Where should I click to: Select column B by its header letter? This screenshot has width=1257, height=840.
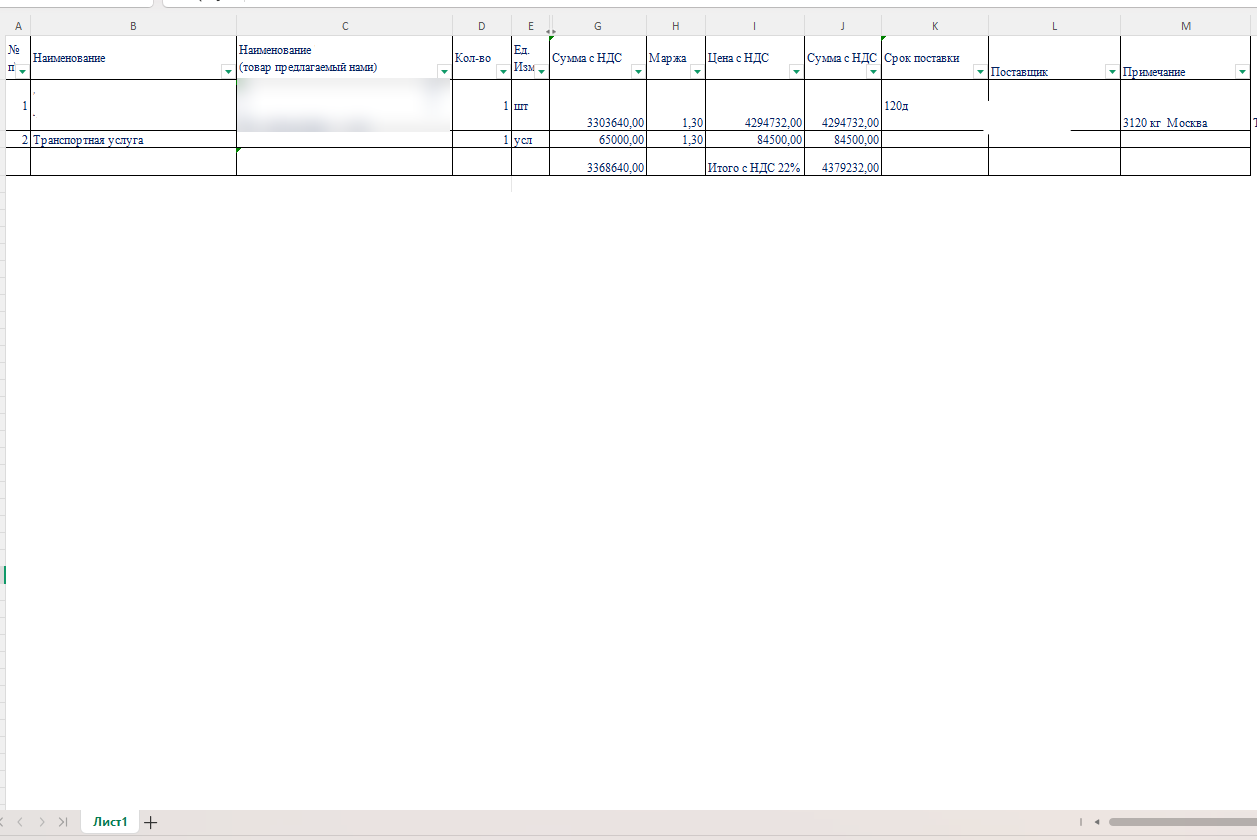tap(134, 26)
